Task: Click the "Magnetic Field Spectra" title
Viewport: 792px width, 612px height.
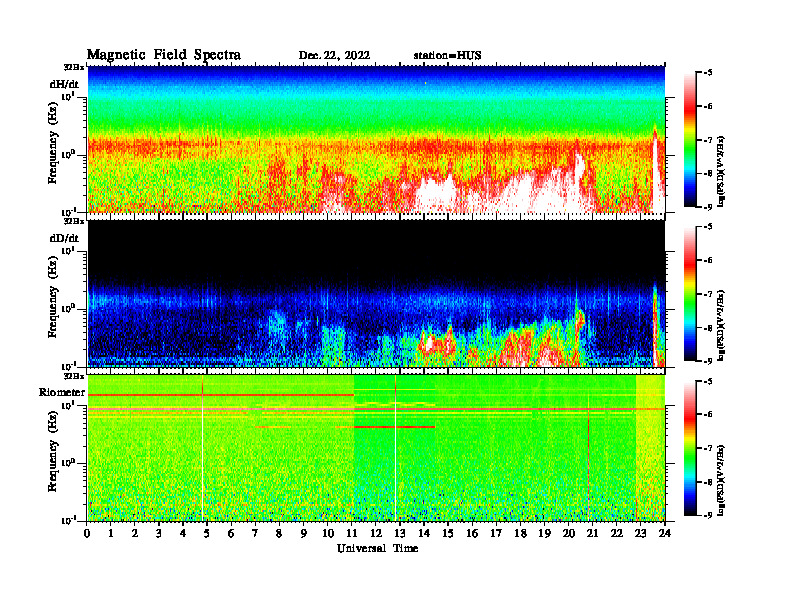Action: 164,55
